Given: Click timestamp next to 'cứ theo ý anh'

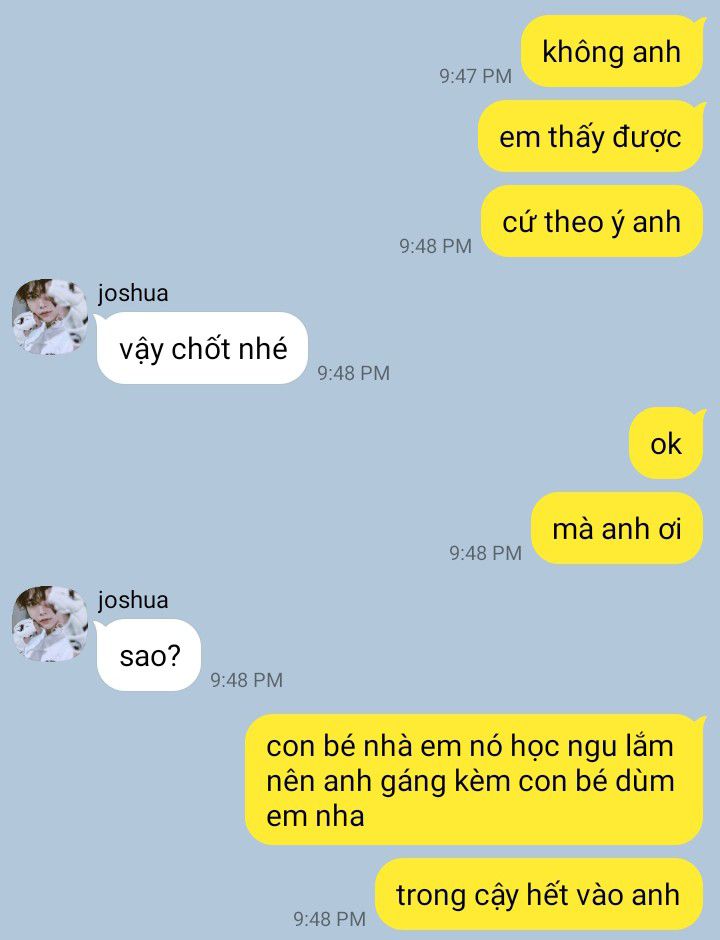Looking at the screenshot, I should (x=436, y=246).
